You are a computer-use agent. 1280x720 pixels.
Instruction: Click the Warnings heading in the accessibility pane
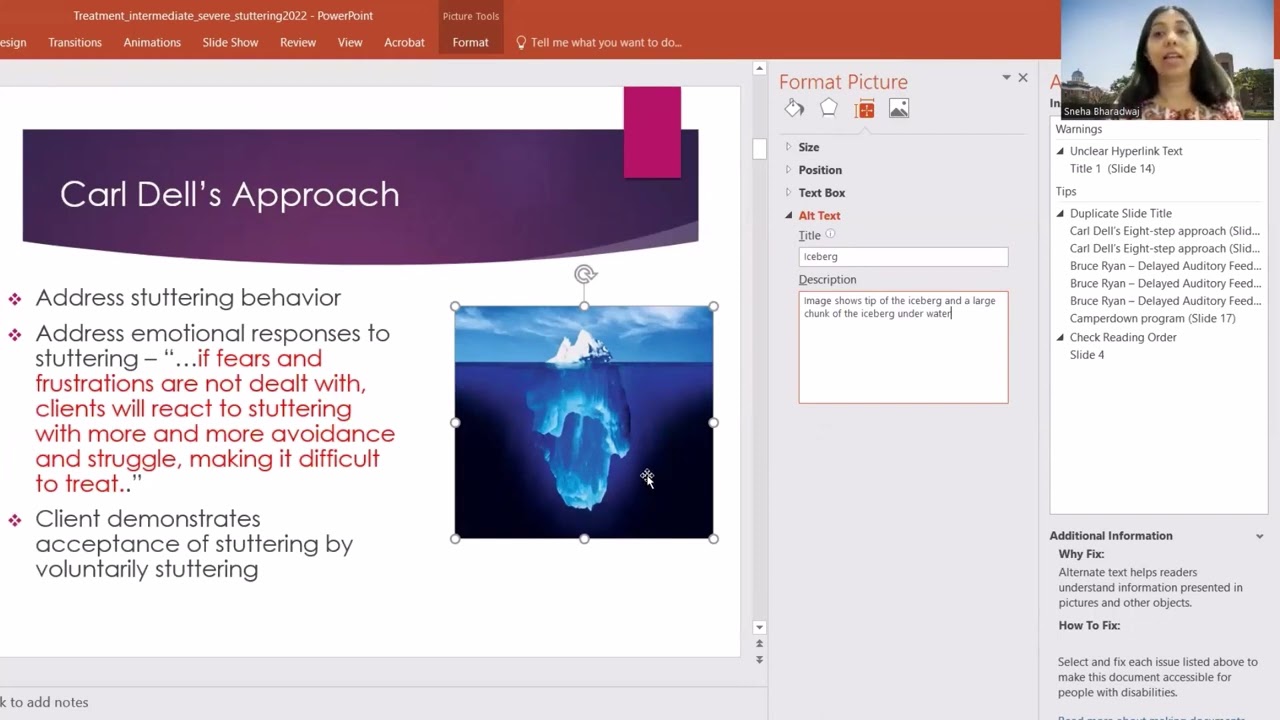tap(1078, 130)
